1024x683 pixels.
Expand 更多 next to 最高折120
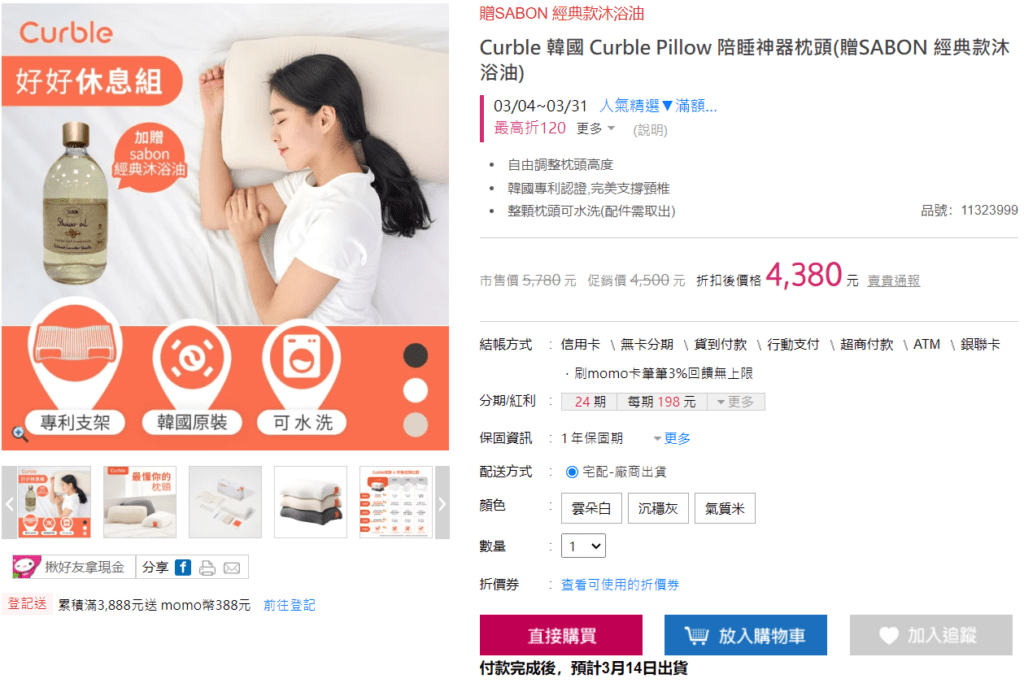(x=595, y=129)
